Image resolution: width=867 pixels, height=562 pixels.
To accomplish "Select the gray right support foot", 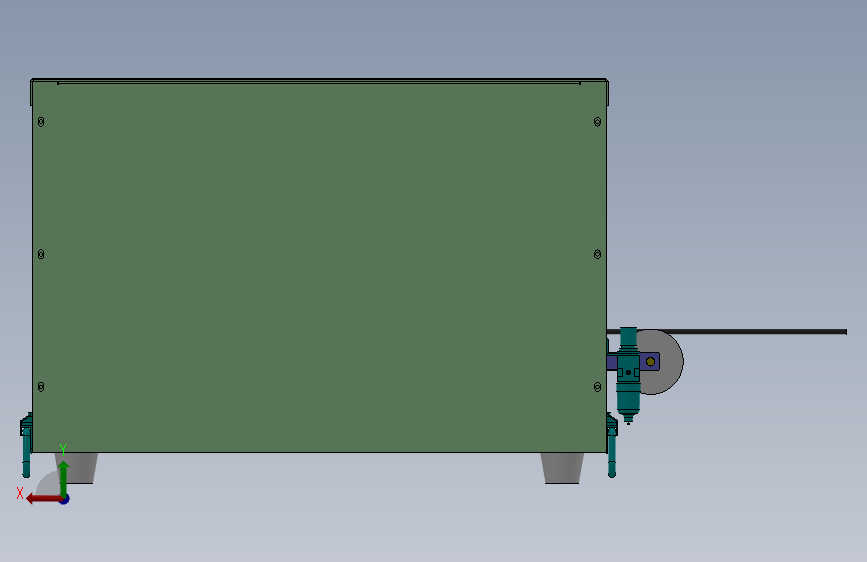I will (x=562, y=469).
